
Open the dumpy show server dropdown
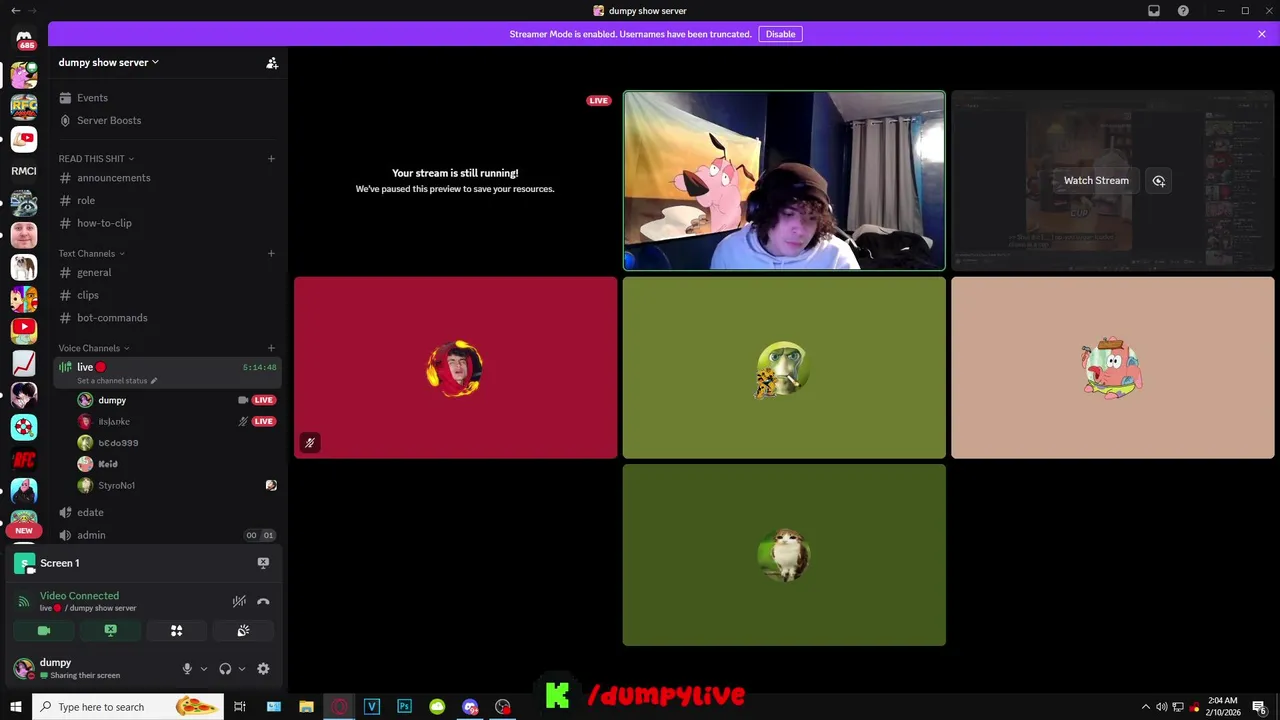tap(108, 62)
